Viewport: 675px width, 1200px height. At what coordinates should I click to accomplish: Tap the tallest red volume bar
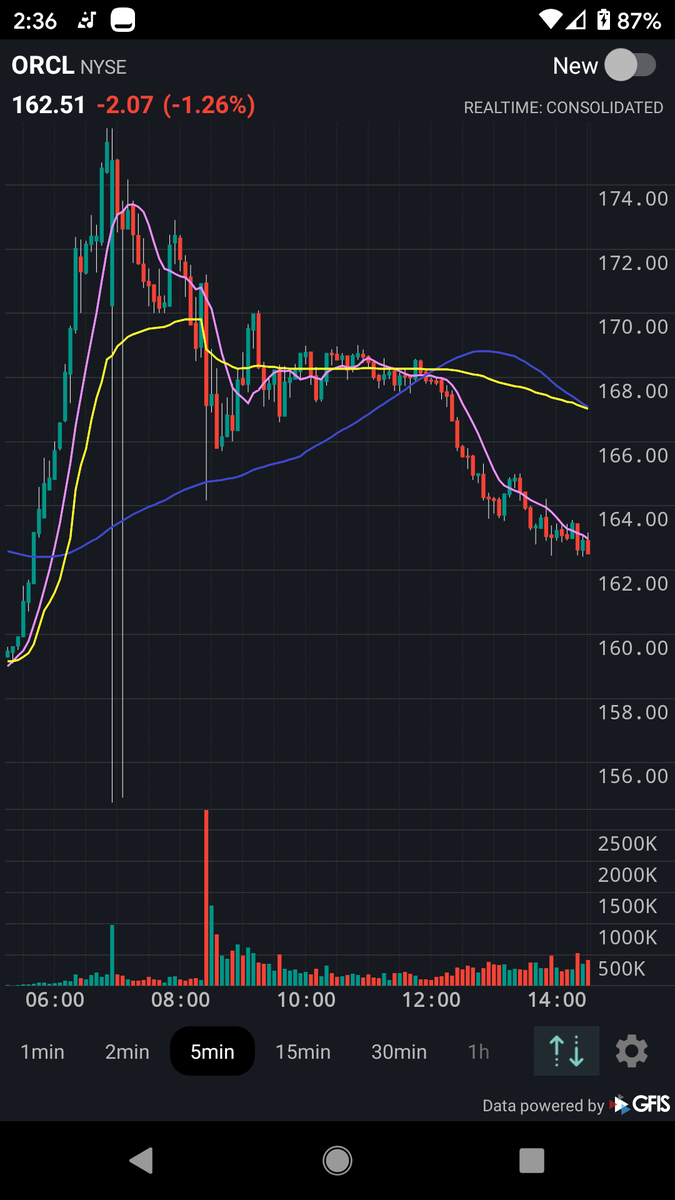pos(206,898)
